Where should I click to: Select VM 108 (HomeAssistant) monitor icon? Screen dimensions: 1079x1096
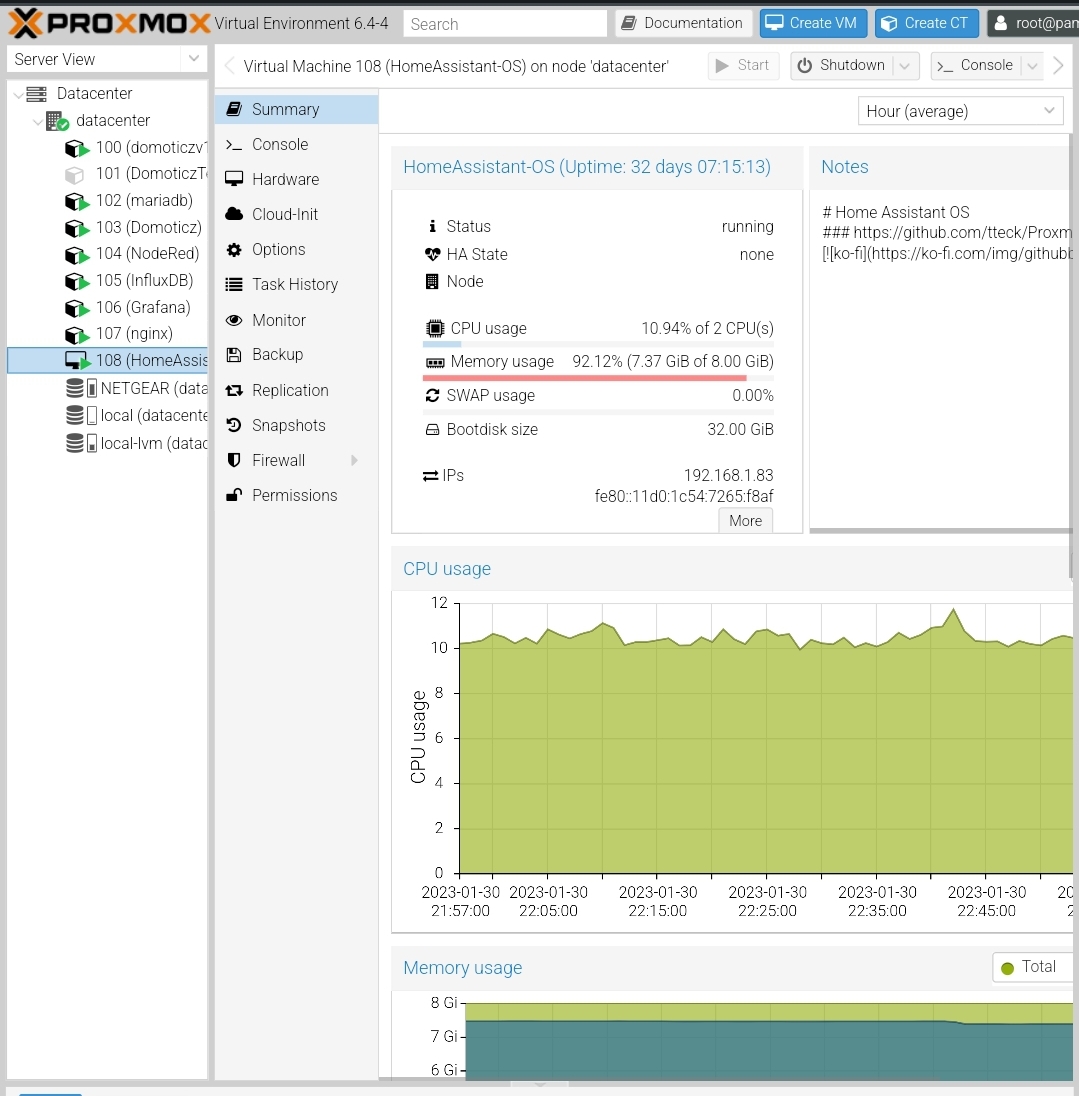coord(77,361)
